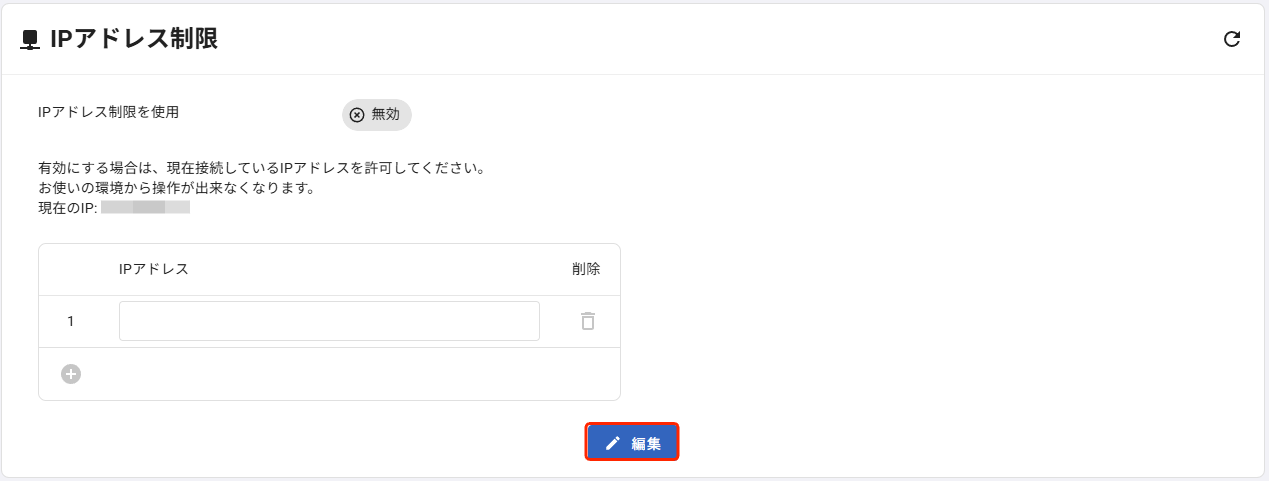Focus the IP address input field in row 1

click(x=329, y=321)
